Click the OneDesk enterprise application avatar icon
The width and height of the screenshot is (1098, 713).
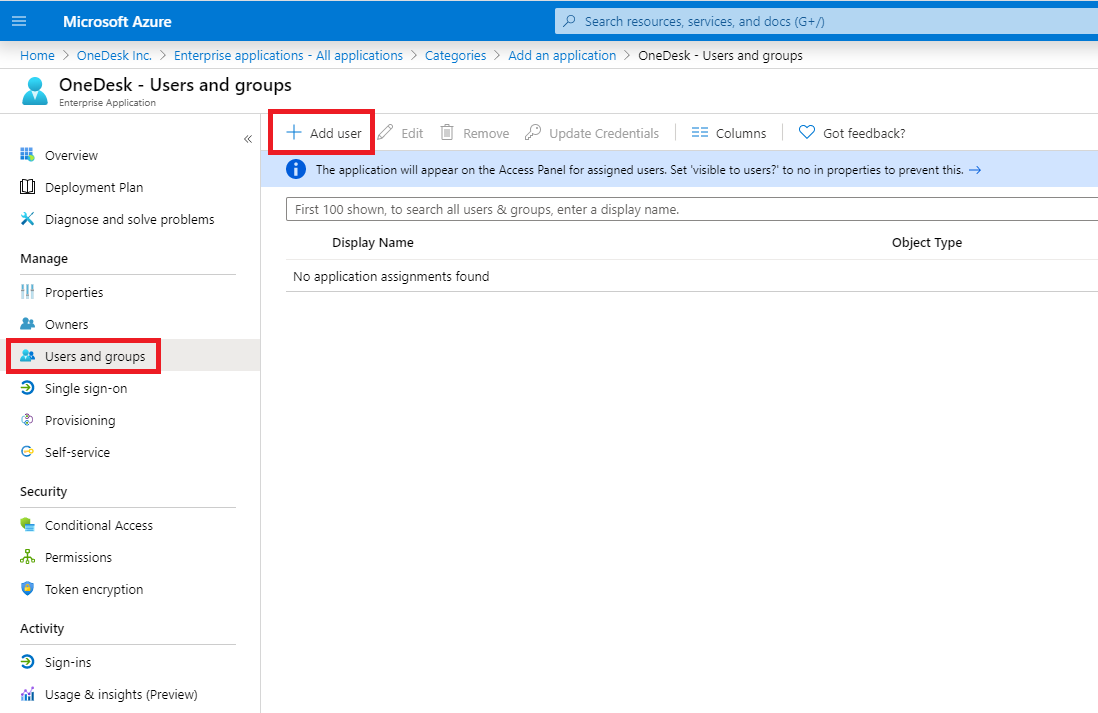[x=34, y=91]
